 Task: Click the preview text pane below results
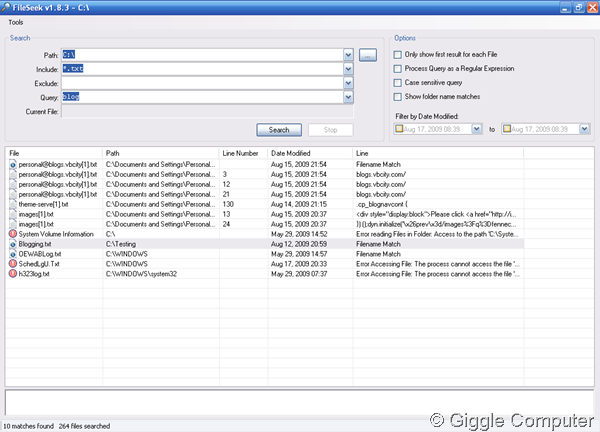click(x=299, y=402)
